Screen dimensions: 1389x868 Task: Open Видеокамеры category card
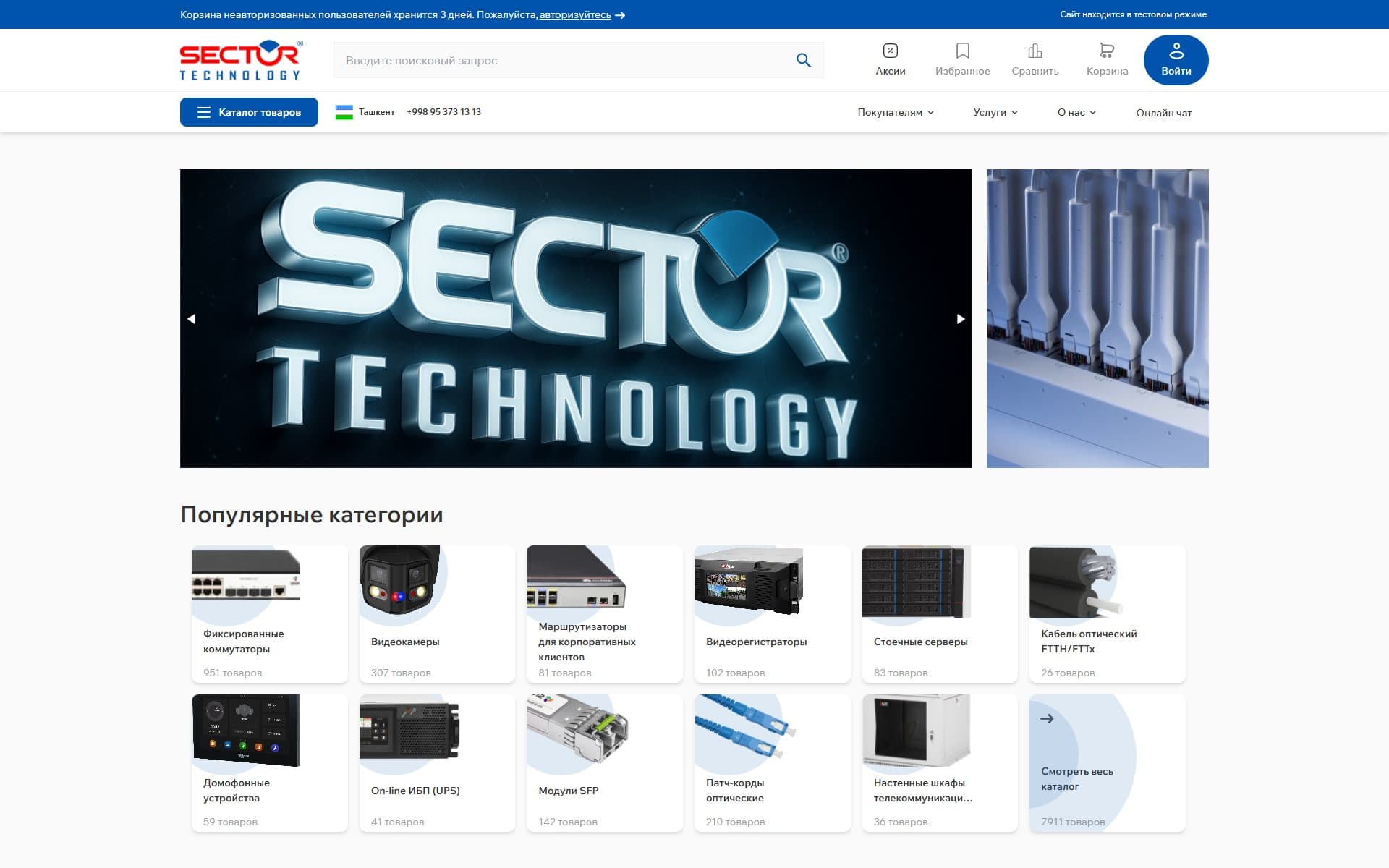(437, 614)
